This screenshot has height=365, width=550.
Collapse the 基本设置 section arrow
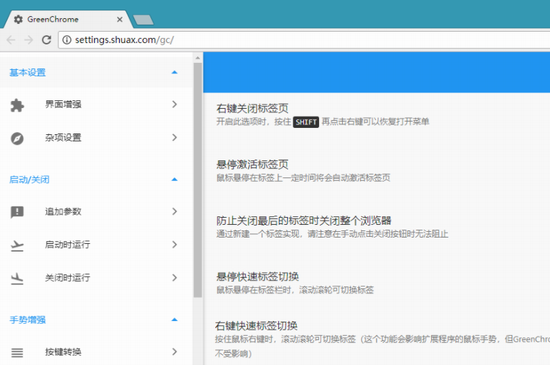coord(174,72)
